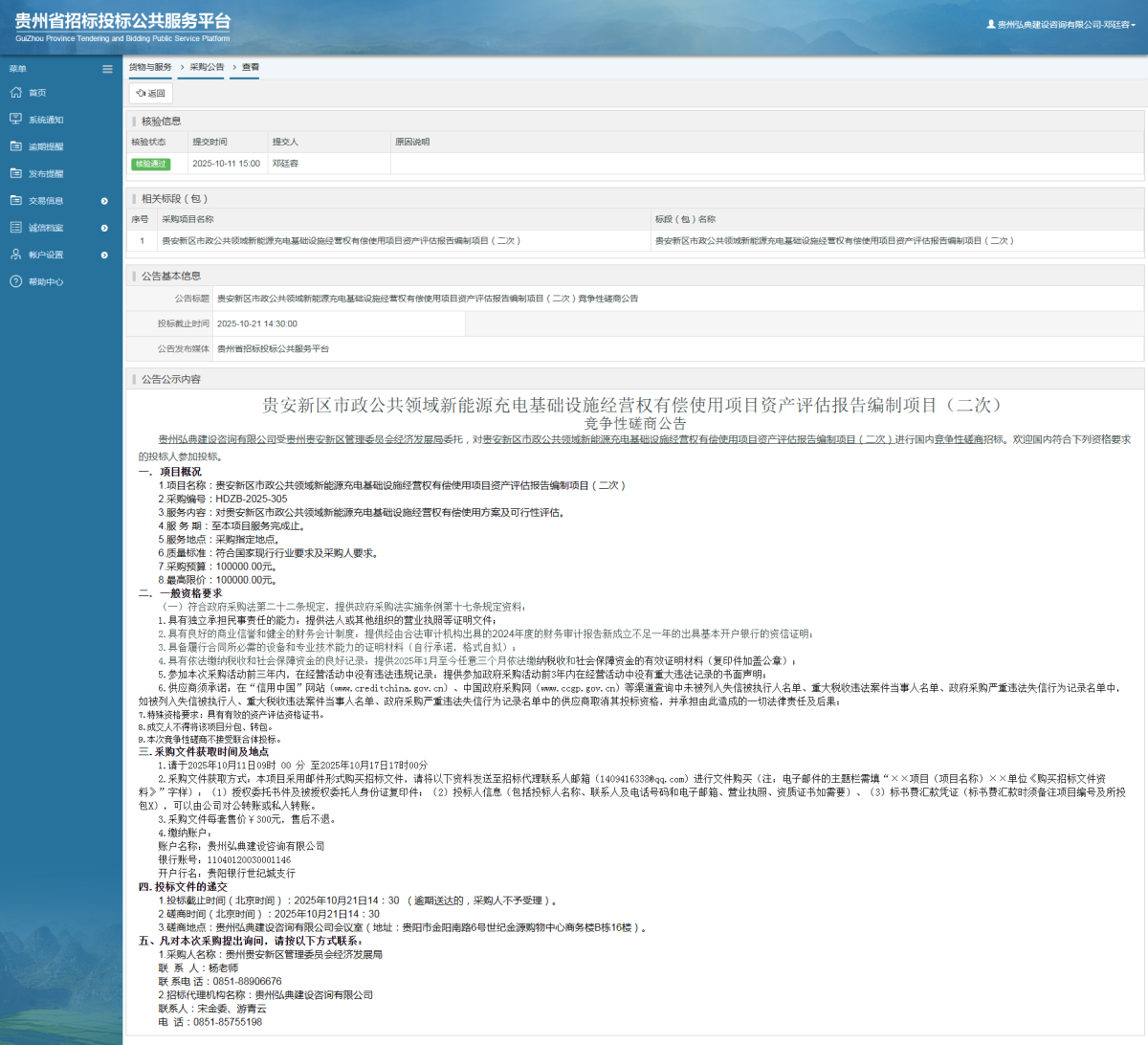Expand the 诚信档案 submenu arrow
The image size is (1148, 1045).
[x=104, y=228]
